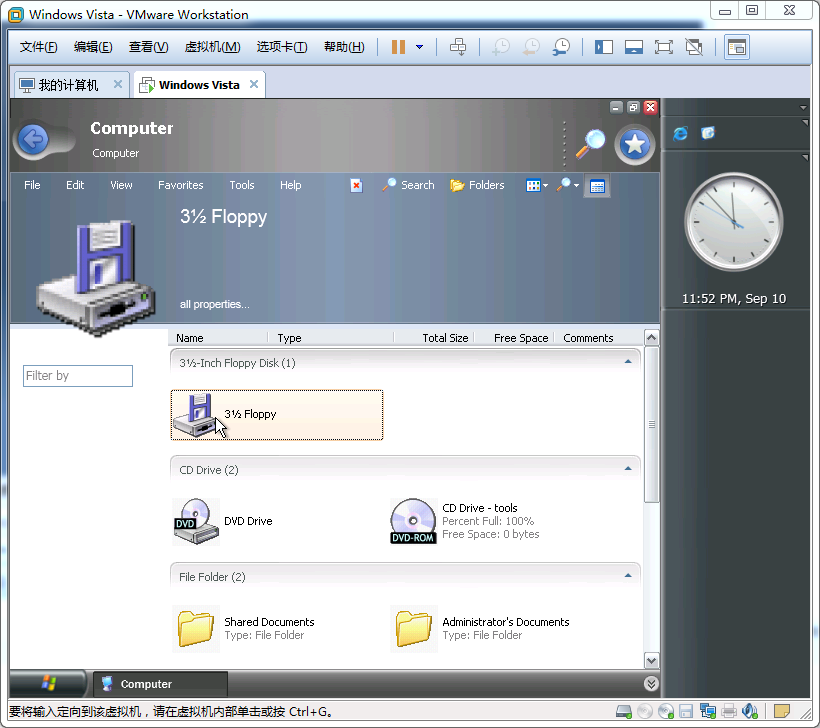The image size is (820, 728).
Task: Select the DVD Drive item
Action: point(225,521)
